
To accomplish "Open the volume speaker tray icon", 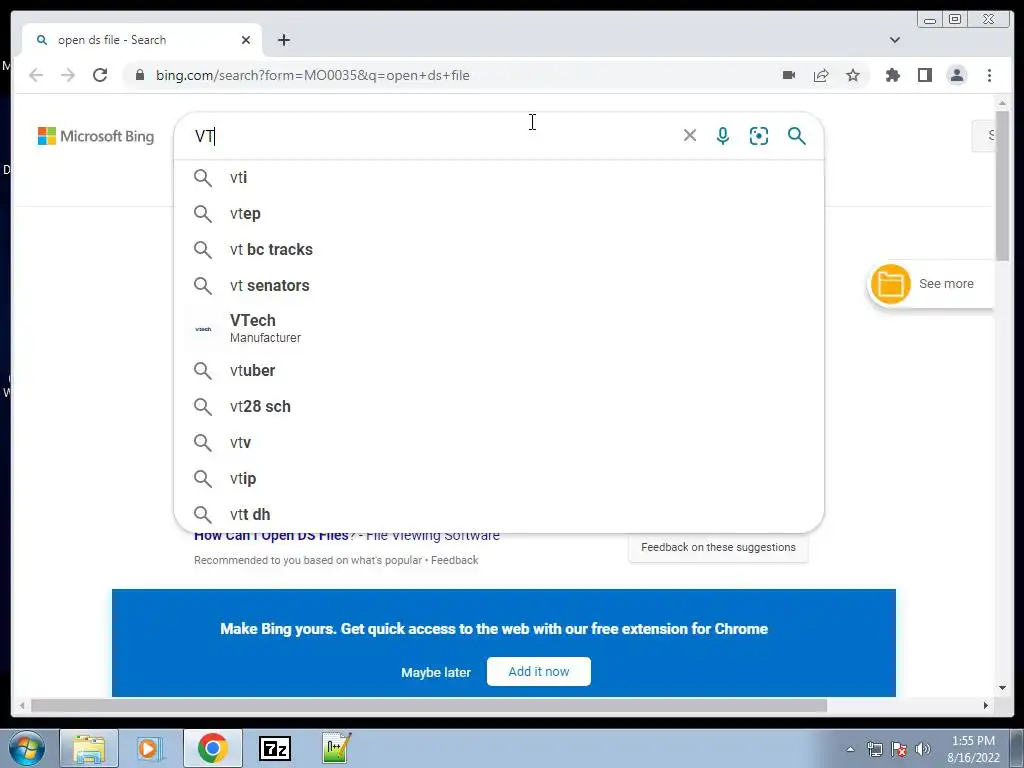I will click(923, 749).
